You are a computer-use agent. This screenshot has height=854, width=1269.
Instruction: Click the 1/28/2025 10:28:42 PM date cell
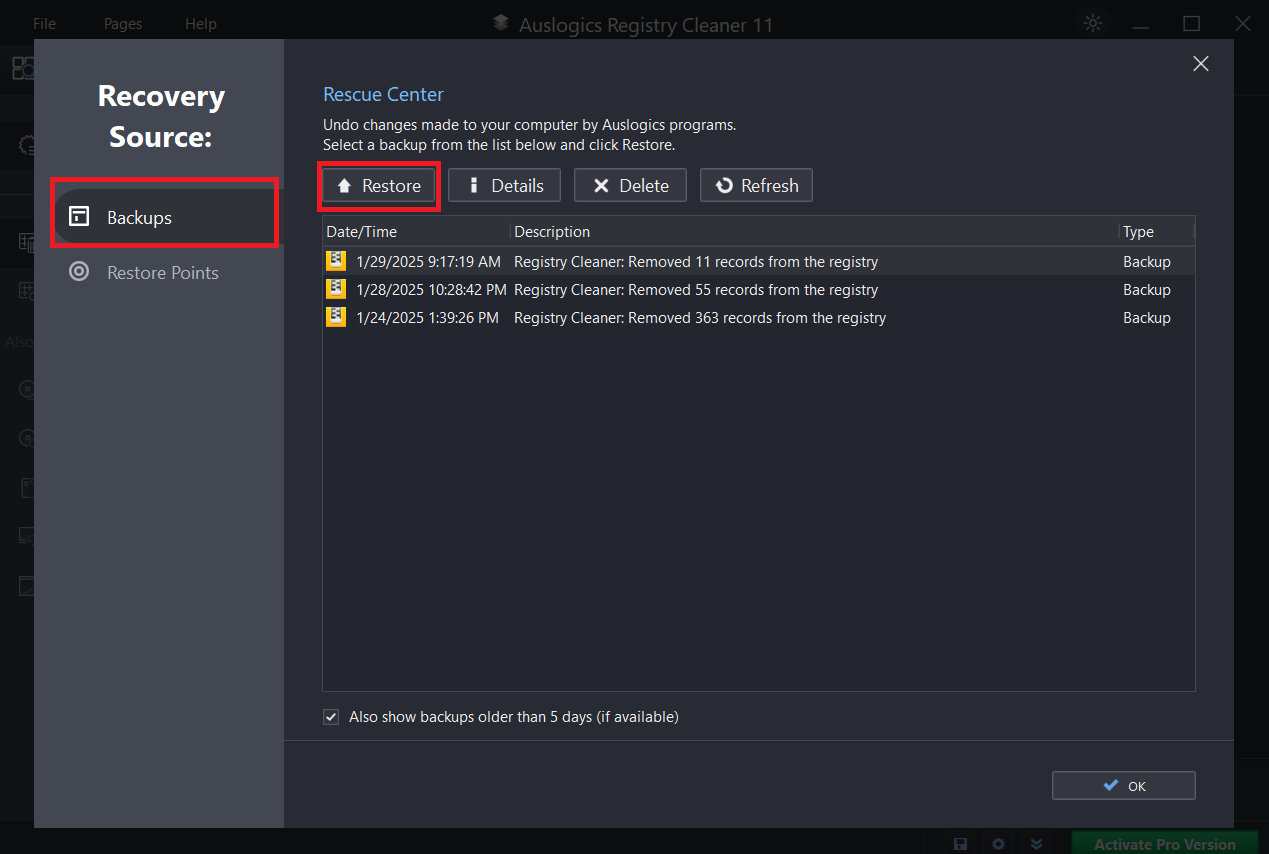coord(431,290)
